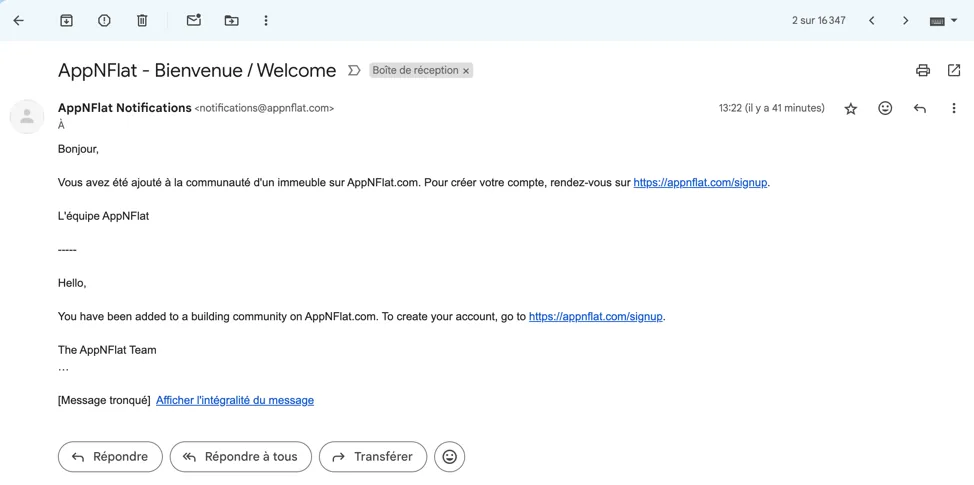Archive this email

tap(66, 20)
